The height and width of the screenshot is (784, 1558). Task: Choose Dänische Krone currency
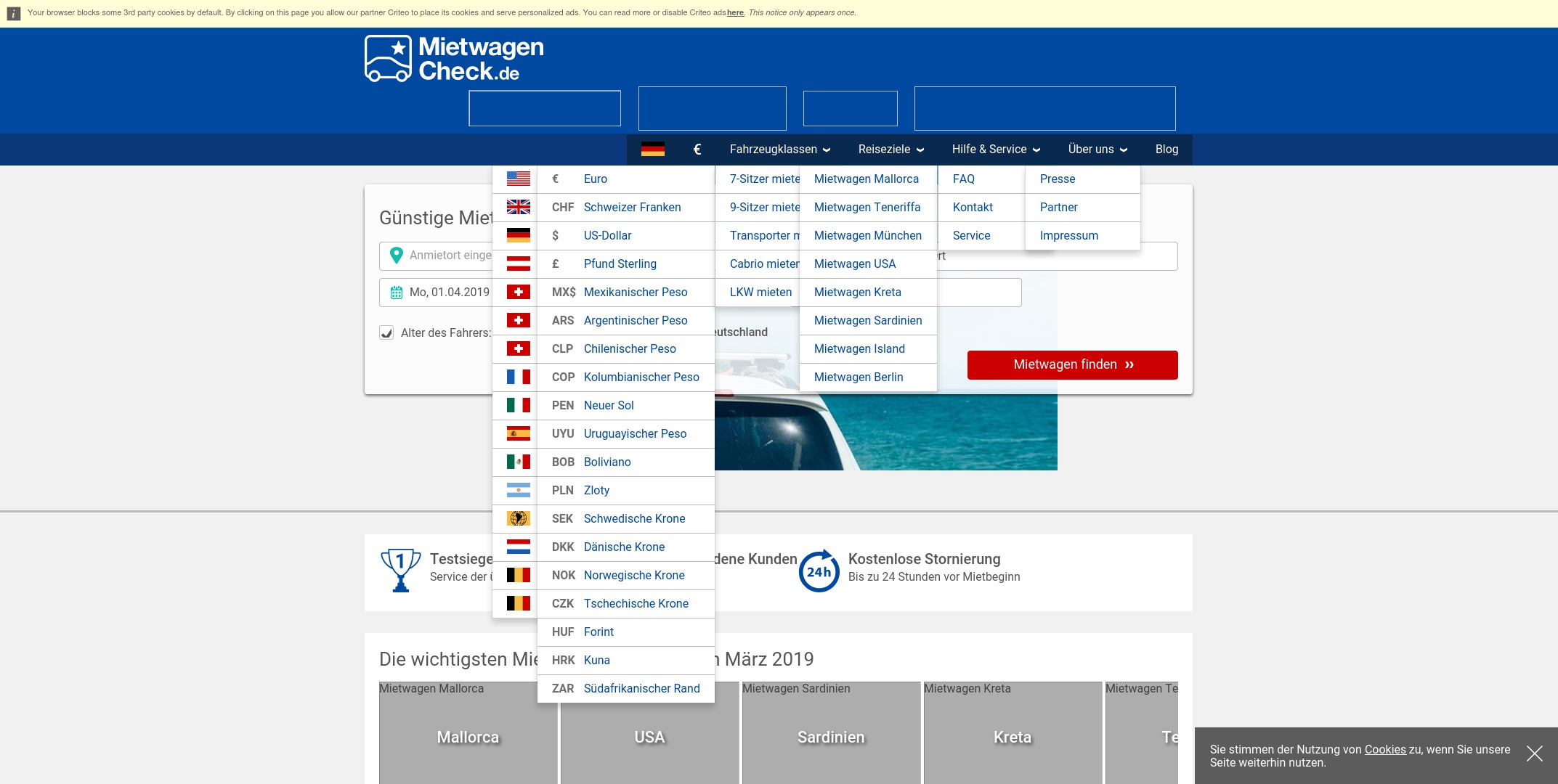coord(625,547)
